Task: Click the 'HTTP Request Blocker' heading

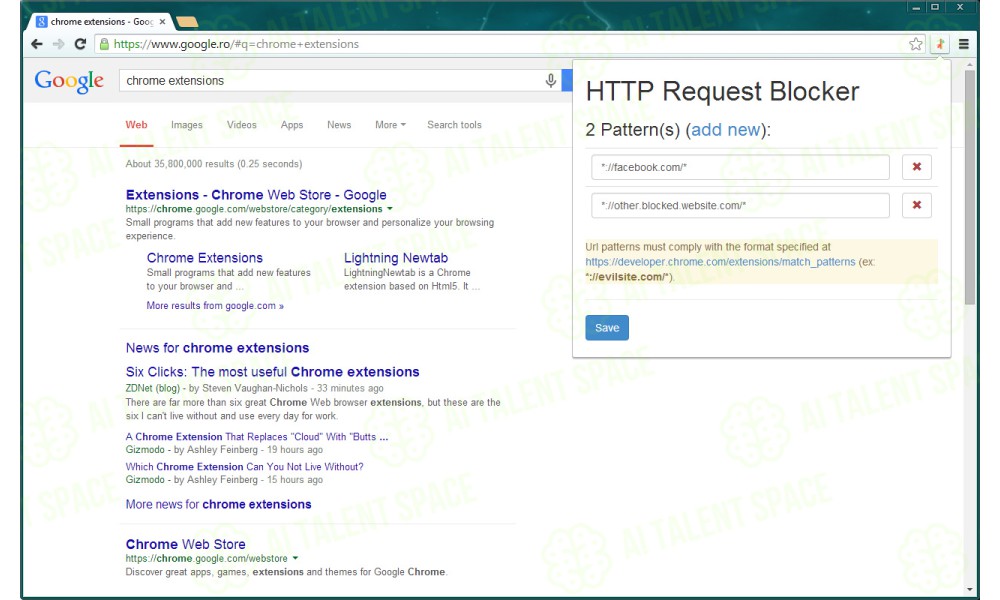Action: point(723,91)
